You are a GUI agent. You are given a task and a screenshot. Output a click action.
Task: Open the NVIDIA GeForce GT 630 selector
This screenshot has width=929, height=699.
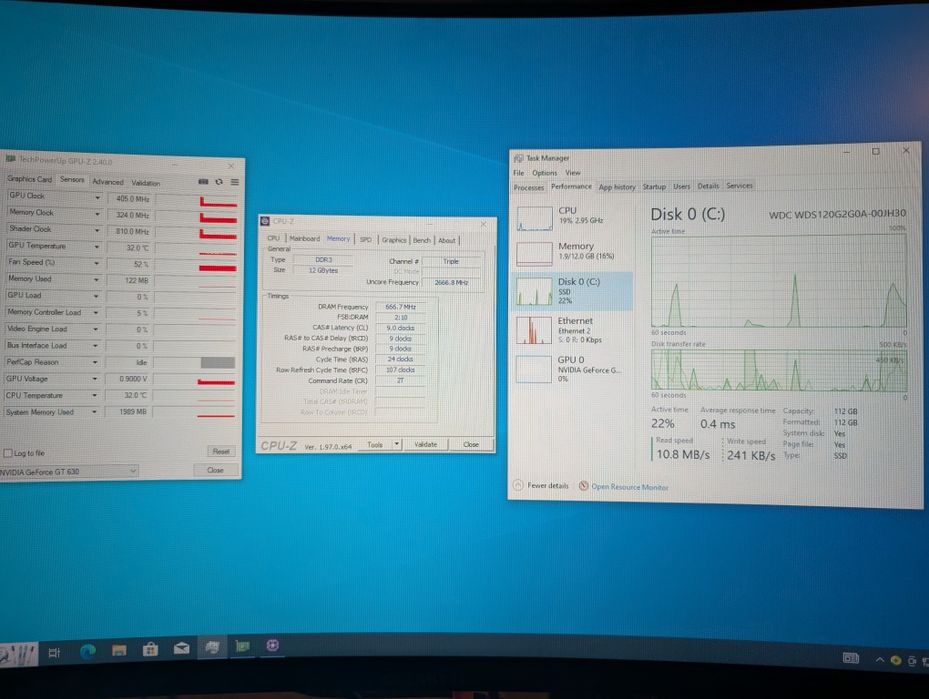click(69, 472)
